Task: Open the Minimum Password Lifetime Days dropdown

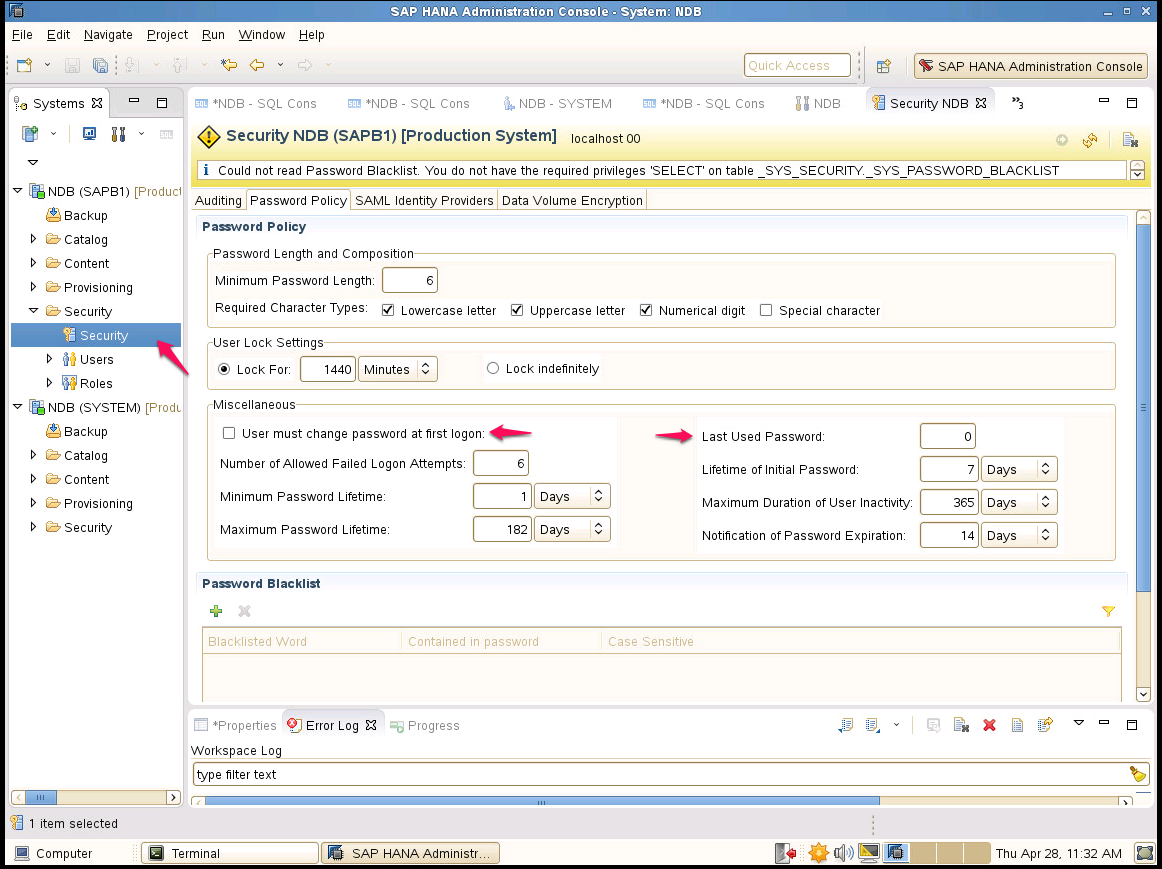Action: [571, 496]
